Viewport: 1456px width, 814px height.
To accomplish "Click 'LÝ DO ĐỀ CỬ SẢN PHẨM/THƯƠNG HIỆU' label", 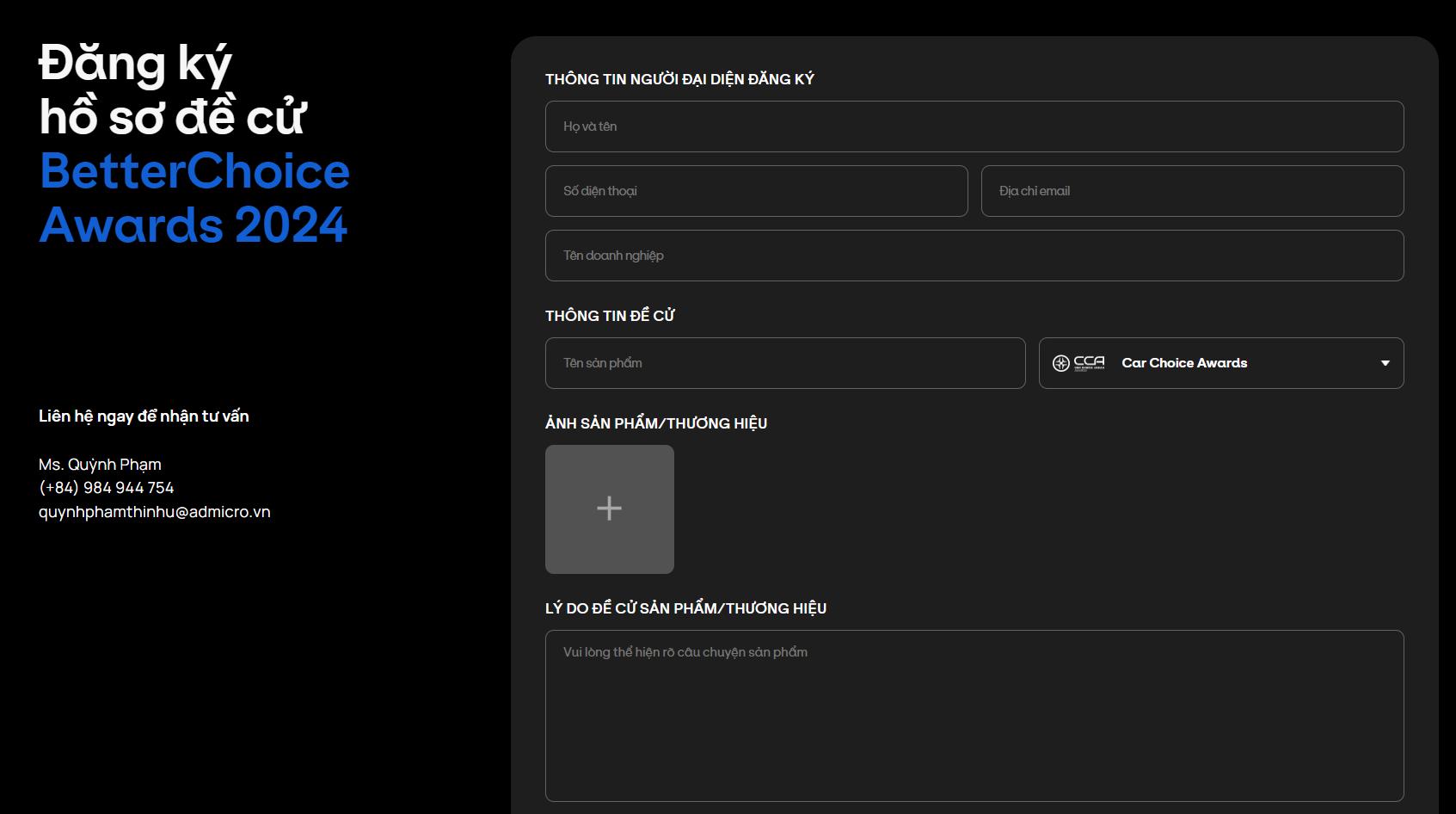I will coord(685,608).
